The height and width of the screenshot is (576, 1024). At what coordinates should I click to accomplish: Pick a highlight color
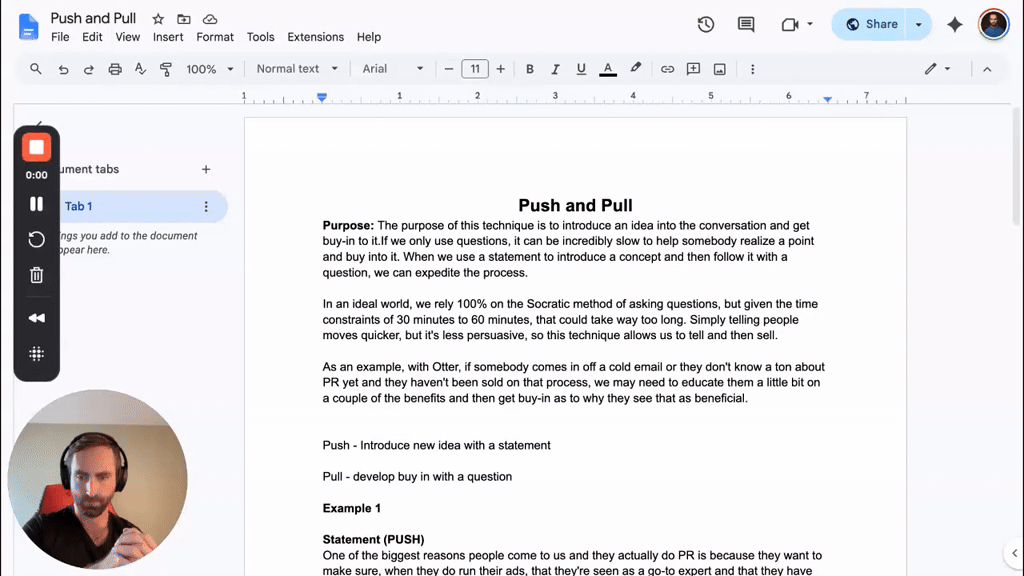(x=635, y=69)
